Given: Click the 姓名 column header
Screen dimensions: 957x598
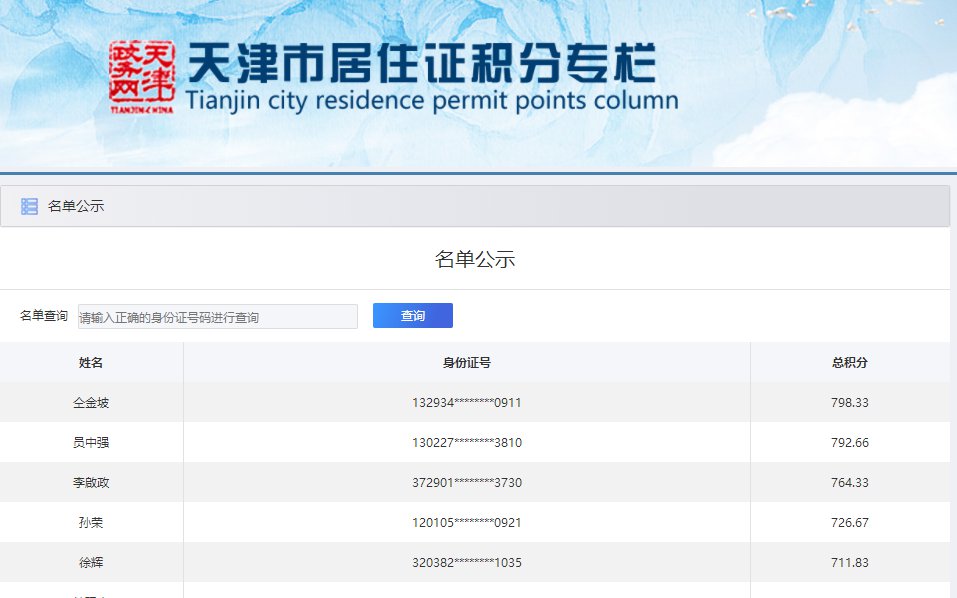Looking at the screenshot, I should (91, 363).
